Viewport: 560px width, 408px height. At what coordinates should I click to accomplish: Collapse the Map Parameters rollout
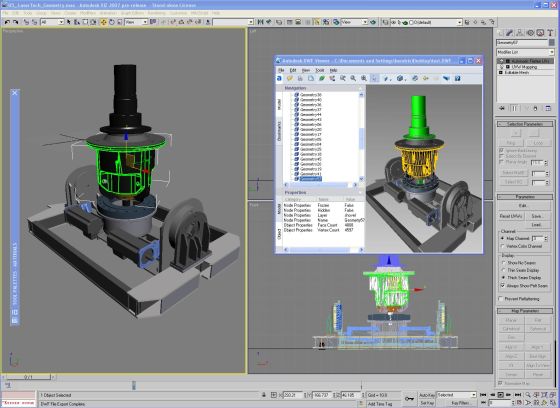[x=525, y=311]
